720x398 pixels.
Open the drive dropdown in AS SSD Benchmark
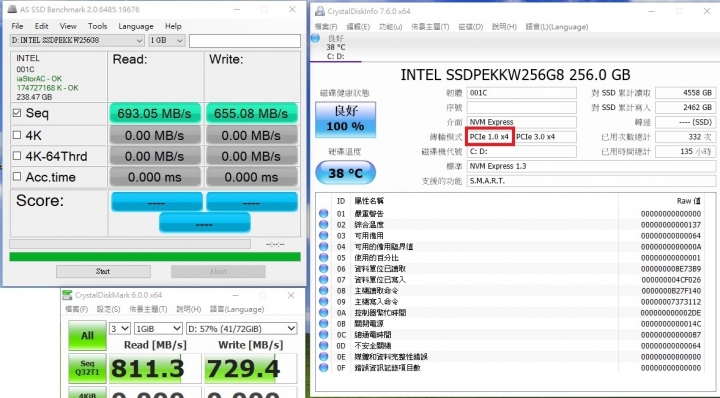point(77,40)
